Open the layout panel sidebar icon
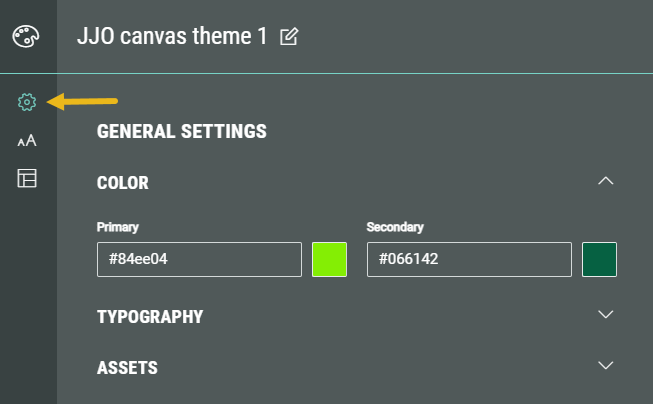Screen dimensions: 653x404 pos(27,179)
